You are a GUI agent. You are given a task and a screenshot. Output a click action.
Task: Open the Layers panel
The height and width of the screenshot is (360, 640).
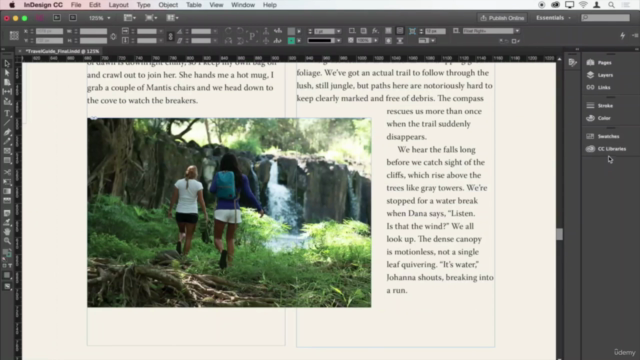point(605,75)
